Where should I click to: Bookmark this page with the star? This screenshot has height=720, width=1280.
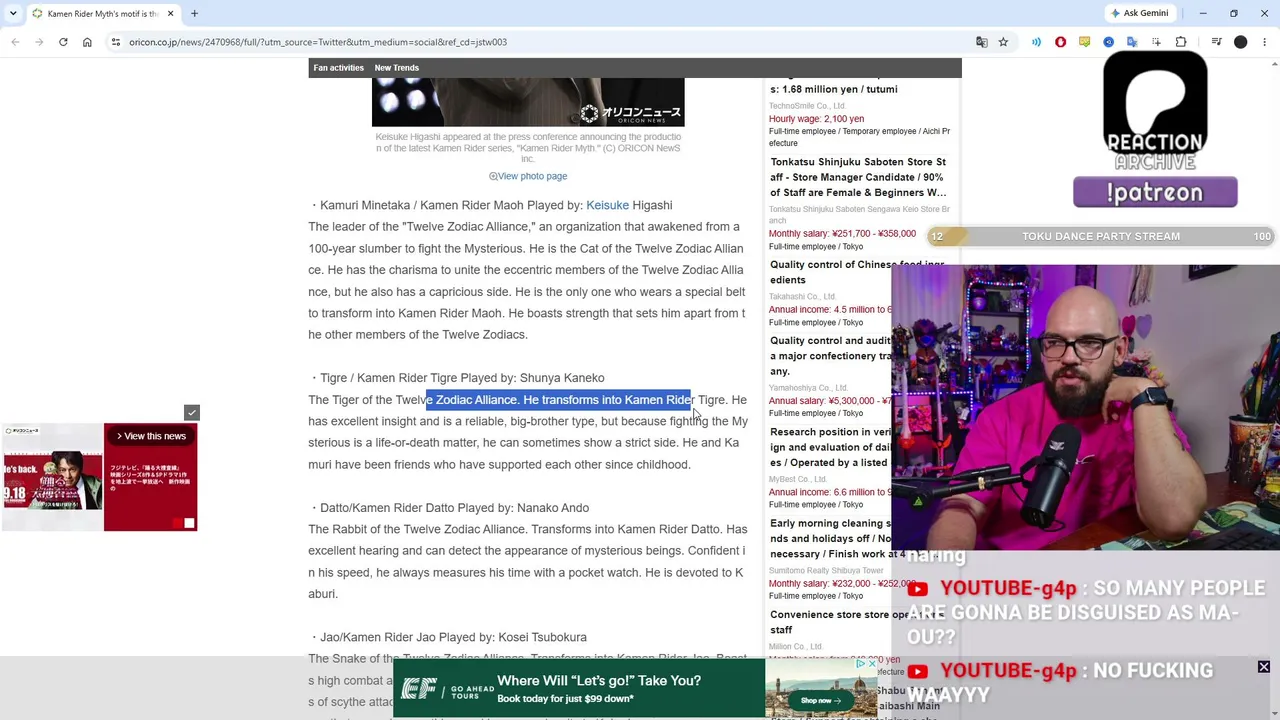pyautogui.click(x=1003, y=42)
